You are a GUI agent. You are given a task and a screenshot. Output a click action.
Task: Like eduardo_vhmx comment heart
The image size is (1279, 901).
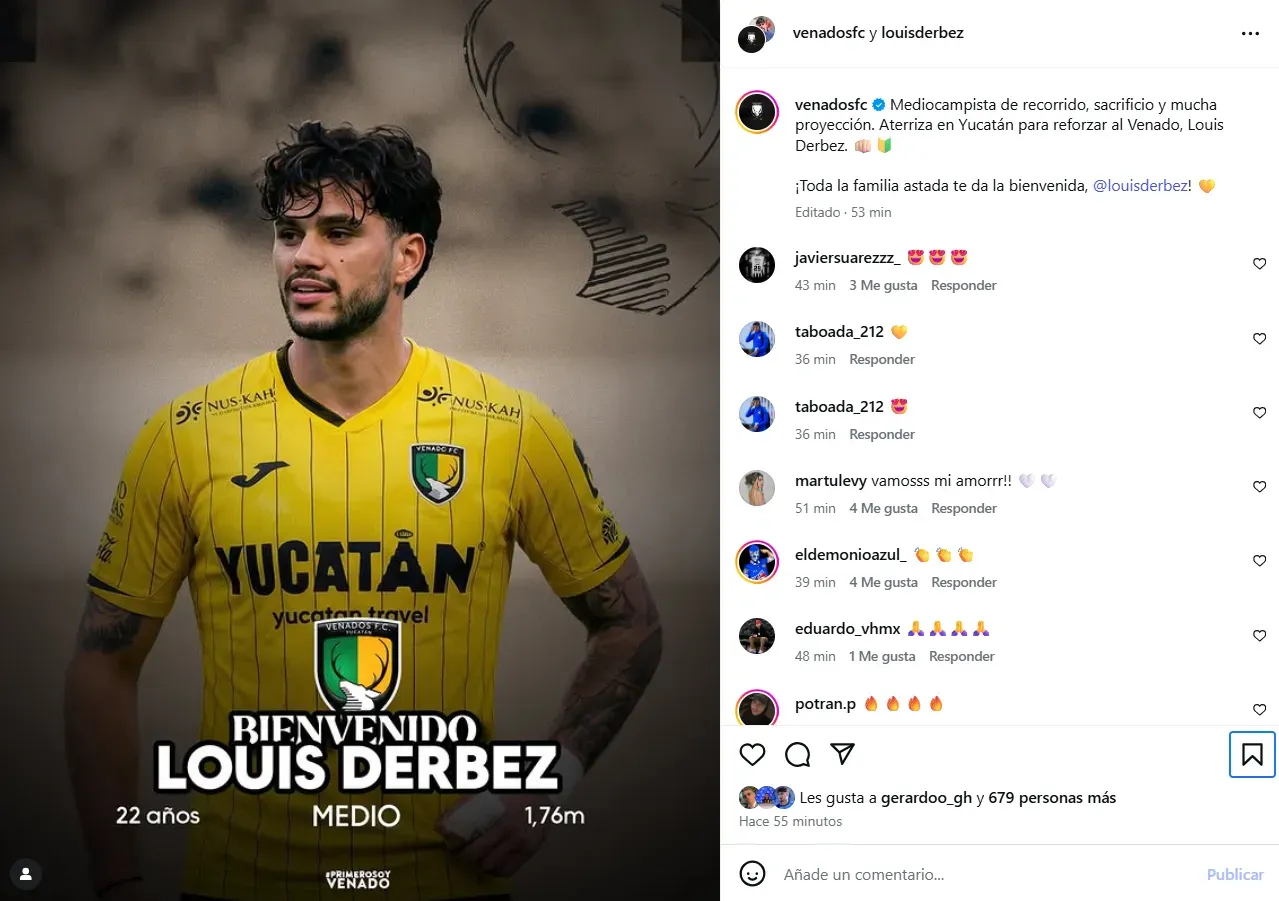click(1259, 636)
